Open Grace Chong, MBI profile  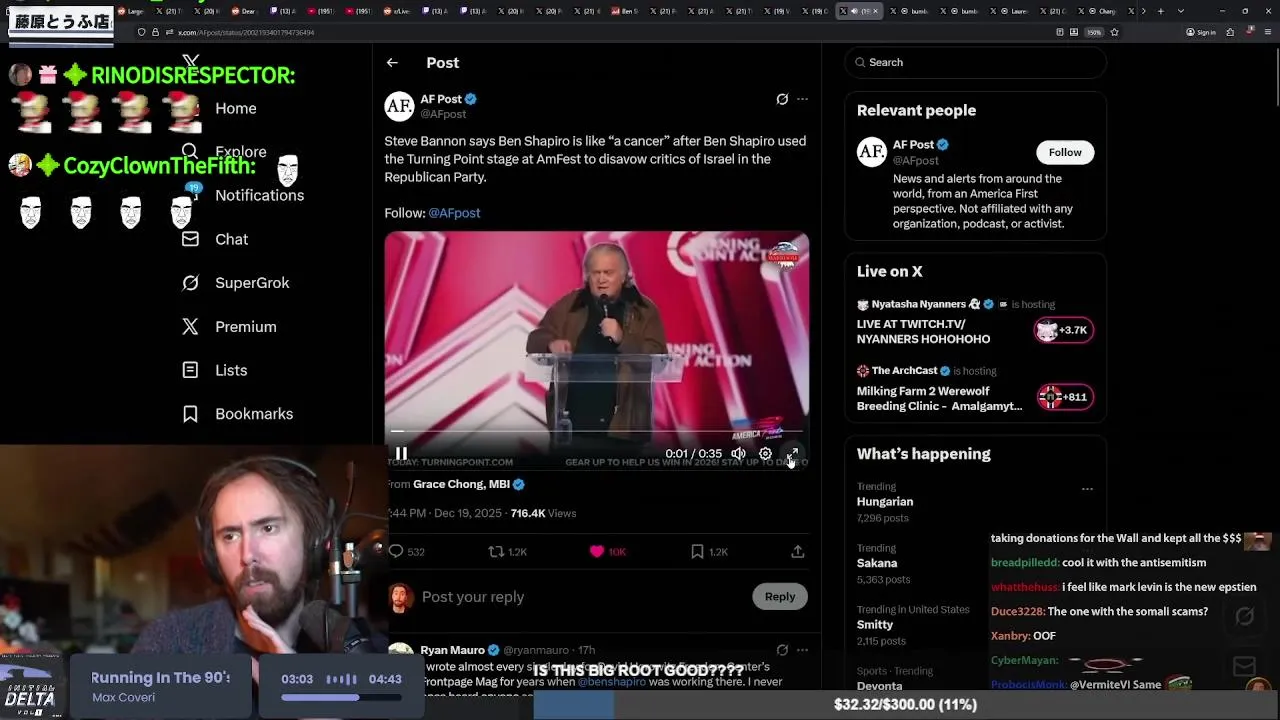(x=461, y=484)
